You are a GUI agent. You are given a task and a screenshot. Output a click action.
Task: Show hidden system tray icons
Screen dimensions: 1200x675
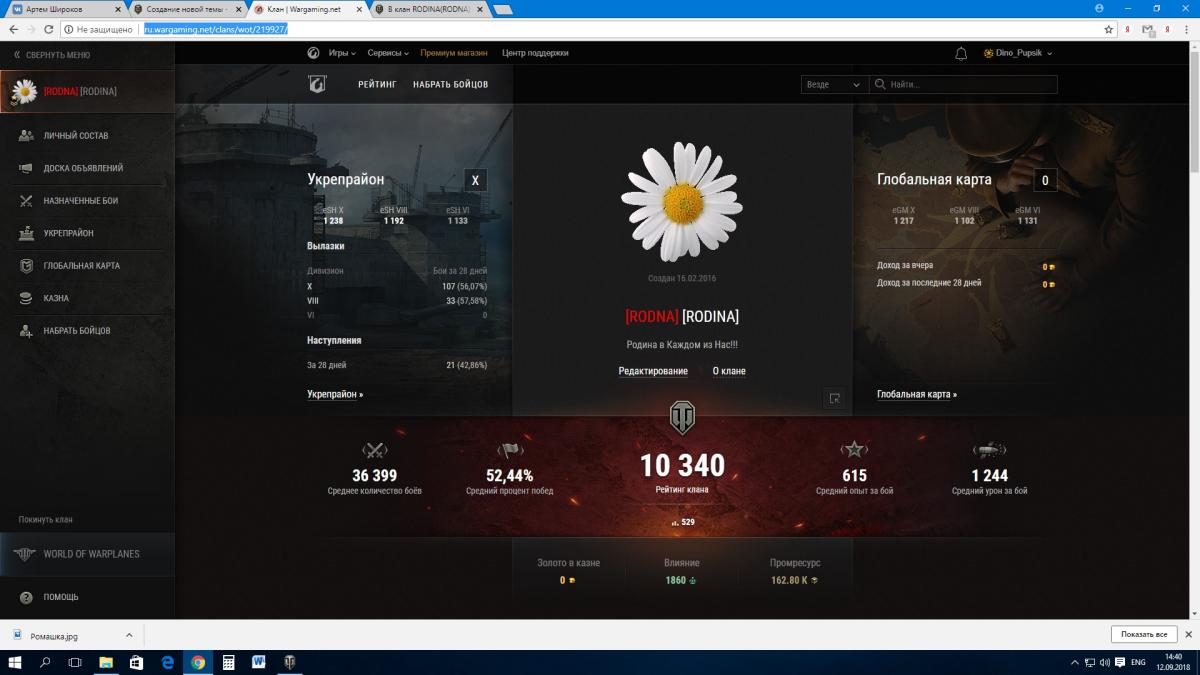[x=1073, y=662]
